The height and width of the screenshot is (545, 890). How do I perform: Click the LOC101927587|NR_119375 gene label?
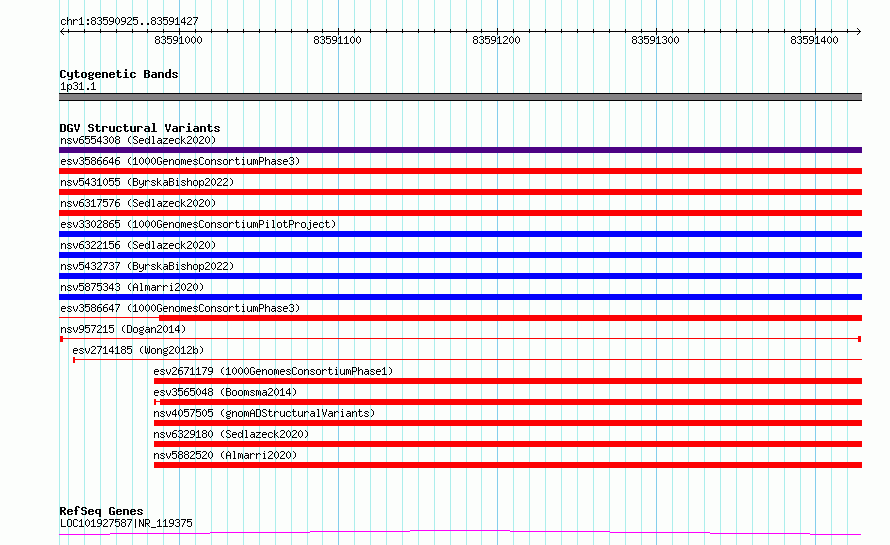tap(126, 523)
